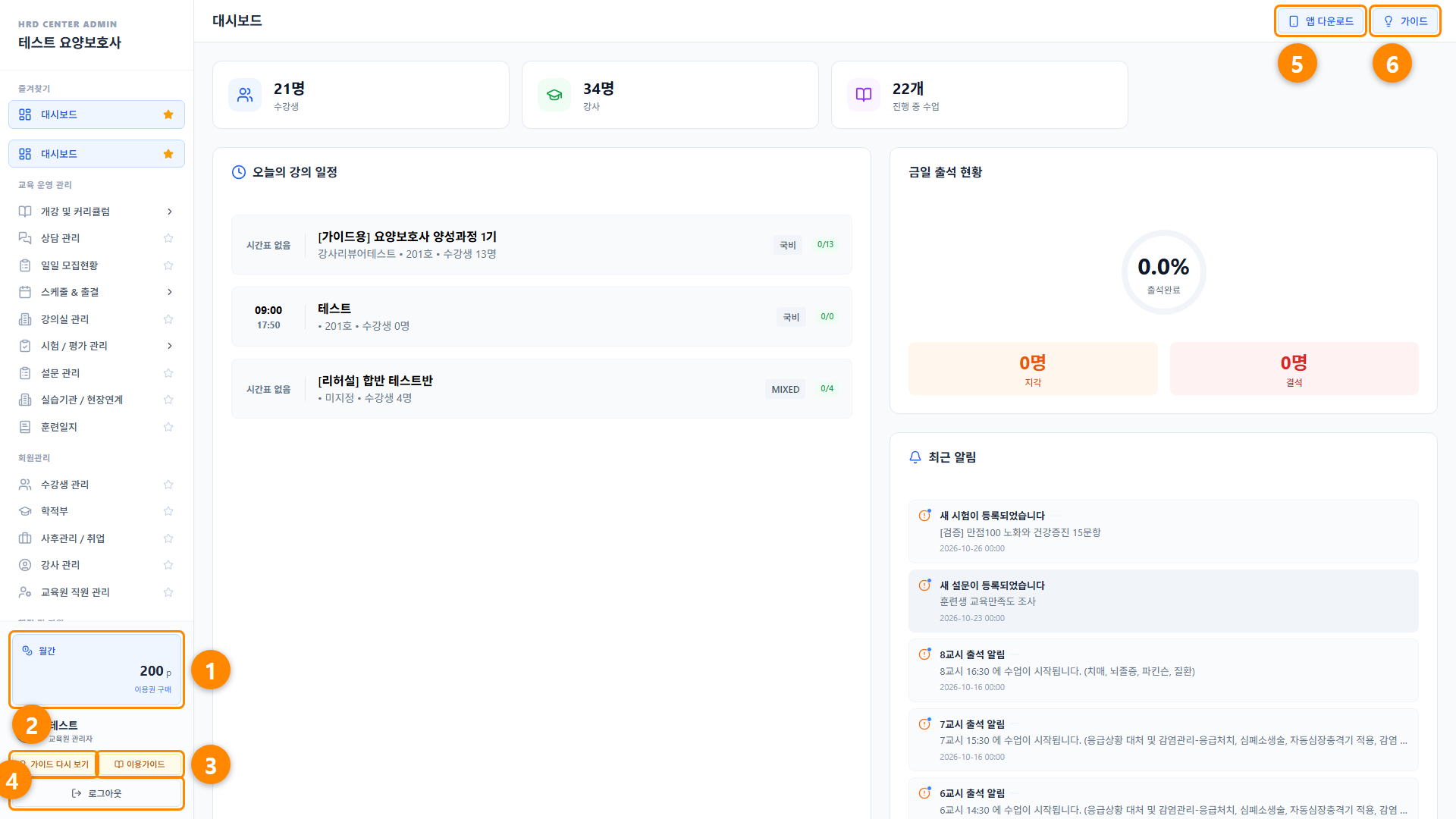Click the 가이드 다시 보기 button
1456x819 pixels.
[x=53, y=764]
